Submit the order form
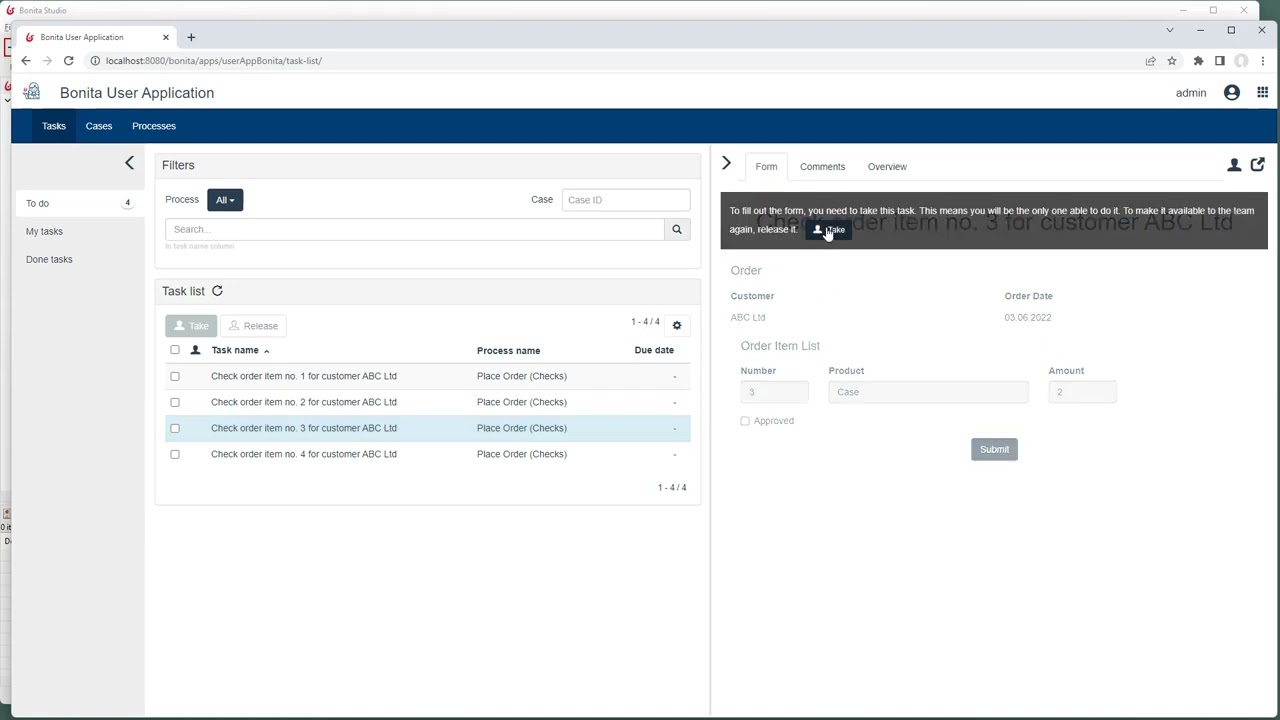Viewport: 1280px width, 720px height. coord(994,449)
